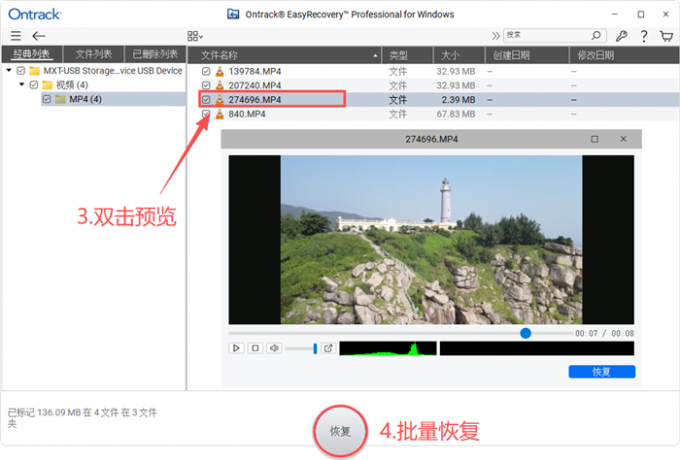Screen dimensions: 680x460
Task: Switch to the 经典列表 tab
Action: 32,55
